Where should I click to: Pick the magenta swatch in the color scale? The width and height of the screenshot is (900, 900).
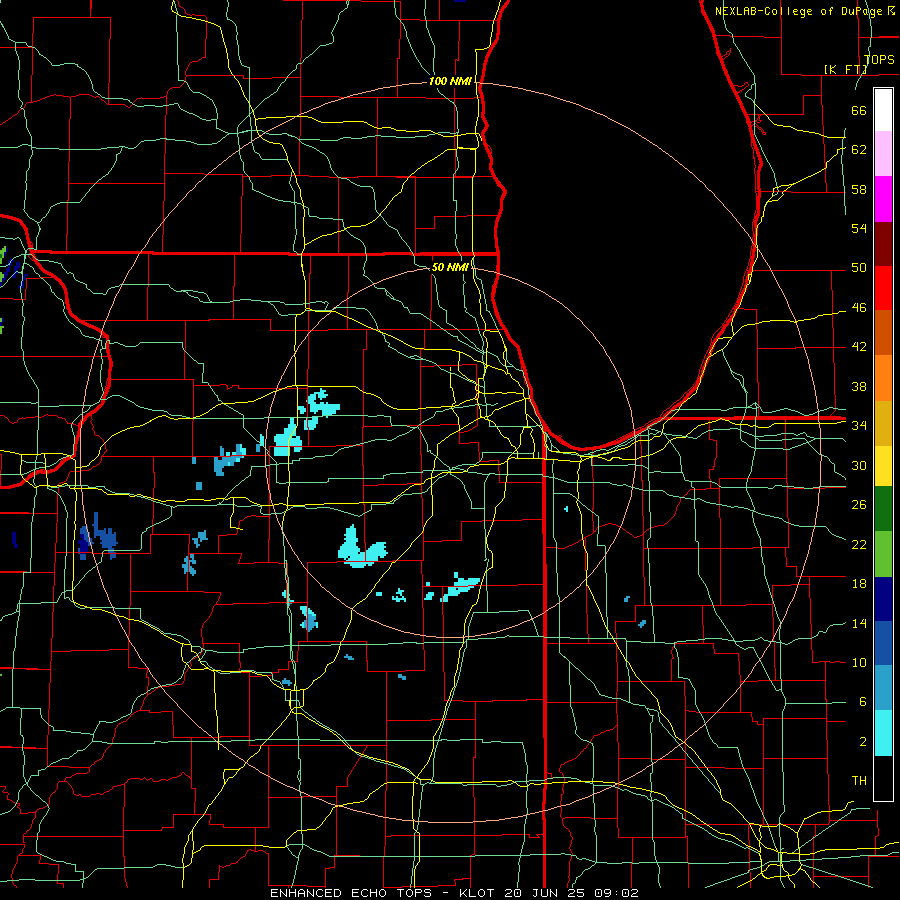(x=883, y=199)
